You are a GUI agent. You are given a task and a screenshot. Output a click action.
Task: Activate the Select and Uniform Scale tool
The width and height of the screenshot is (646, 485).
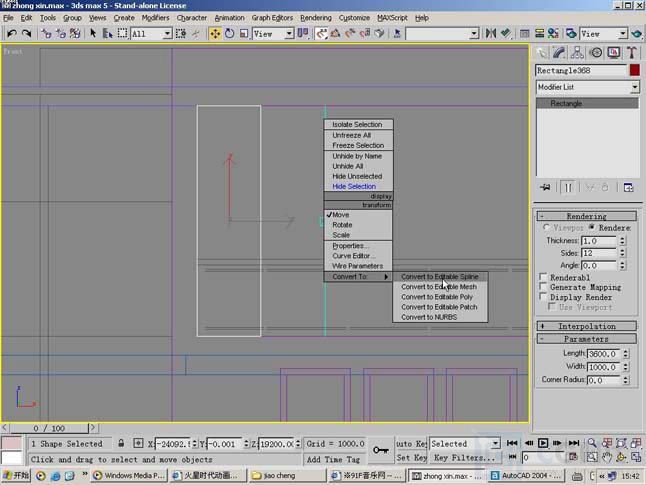[244, 33]
